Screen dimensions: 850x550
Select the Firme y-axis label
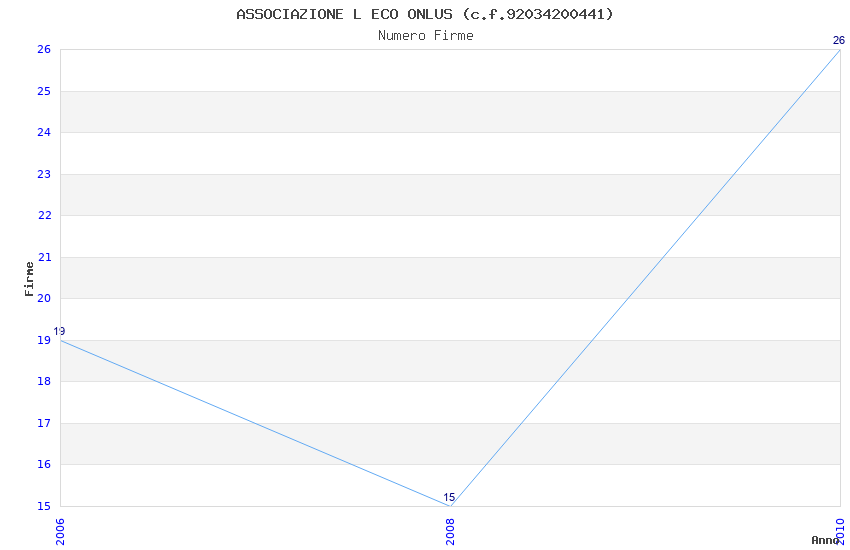click(29, 279)
